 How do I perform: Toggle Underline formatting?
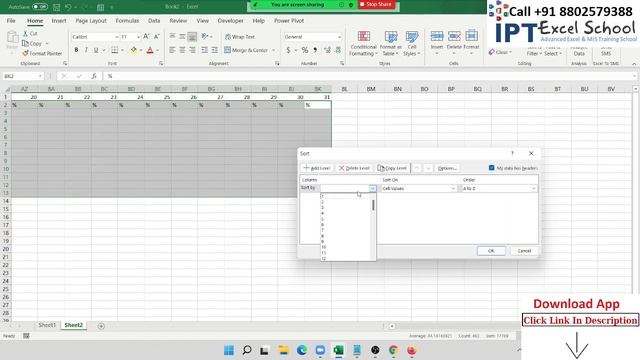pyautogui.click(x=96, y=50)
